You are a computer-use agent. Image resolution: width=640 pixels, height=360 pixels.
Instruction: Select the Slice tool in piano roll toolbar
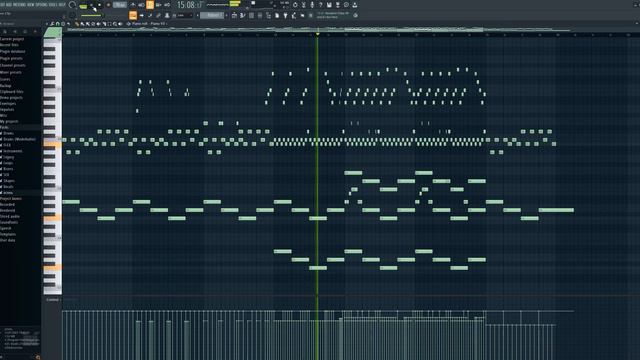(104, 24)
